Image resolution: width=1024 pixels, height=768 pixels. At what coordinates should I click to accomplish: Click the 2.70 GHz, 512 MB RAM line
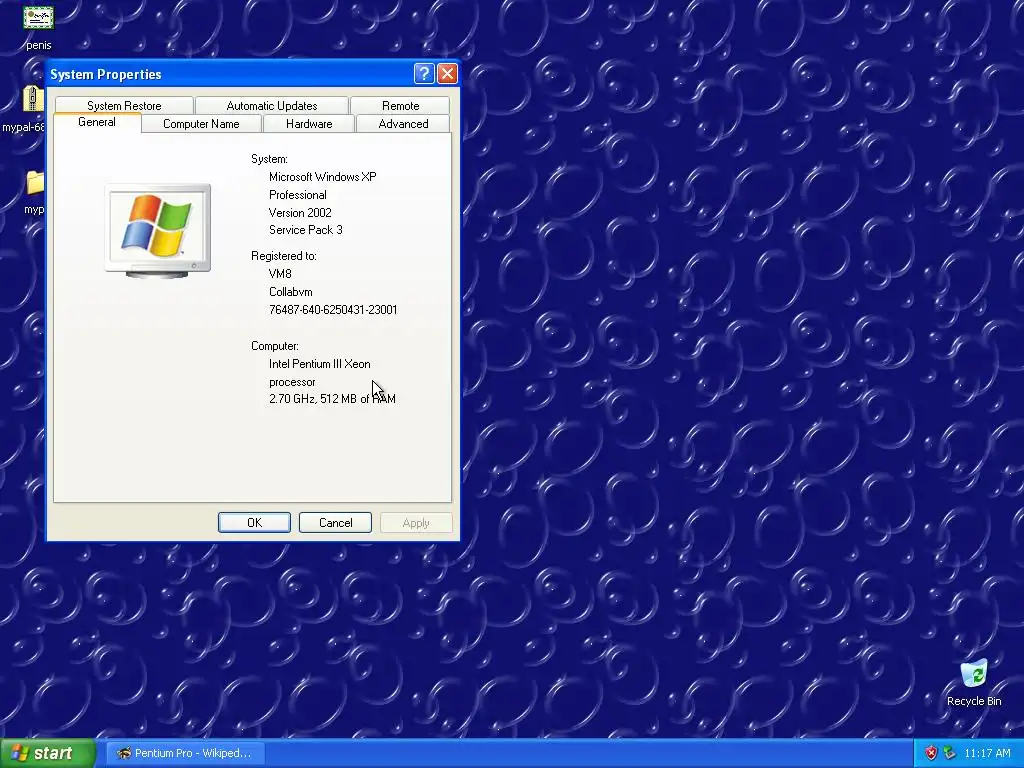pyautogui.click(x=332, y=399)
